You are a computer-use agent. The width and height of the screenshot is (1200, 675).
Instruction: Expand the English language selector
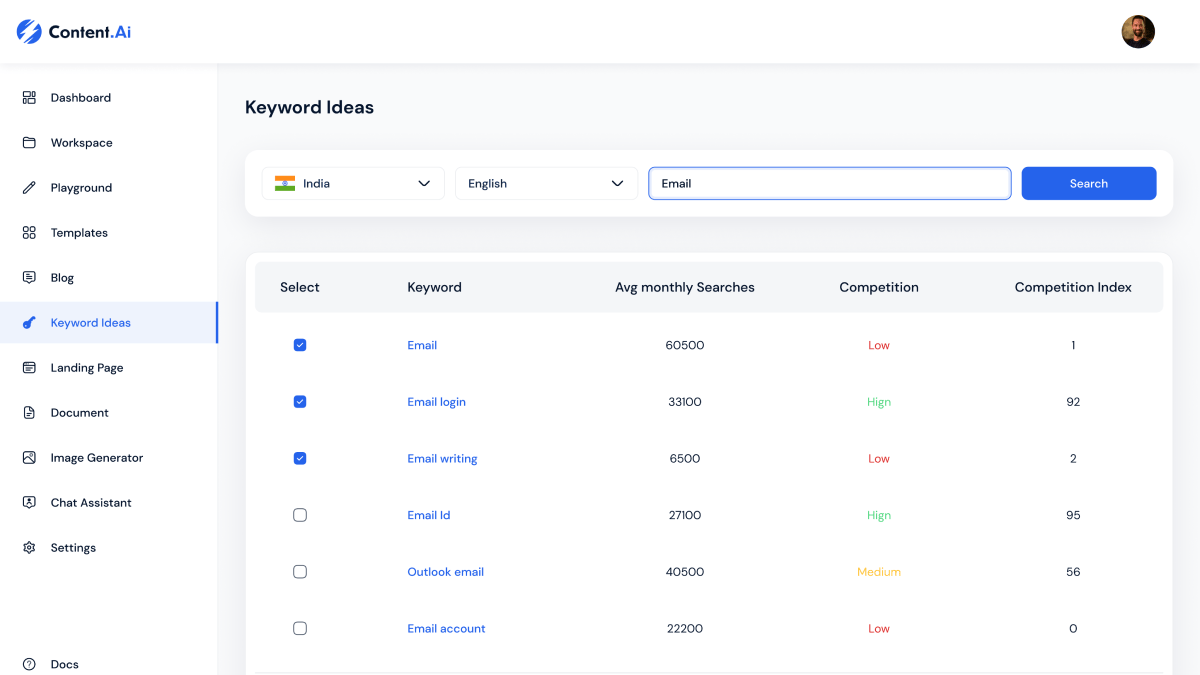546,183
